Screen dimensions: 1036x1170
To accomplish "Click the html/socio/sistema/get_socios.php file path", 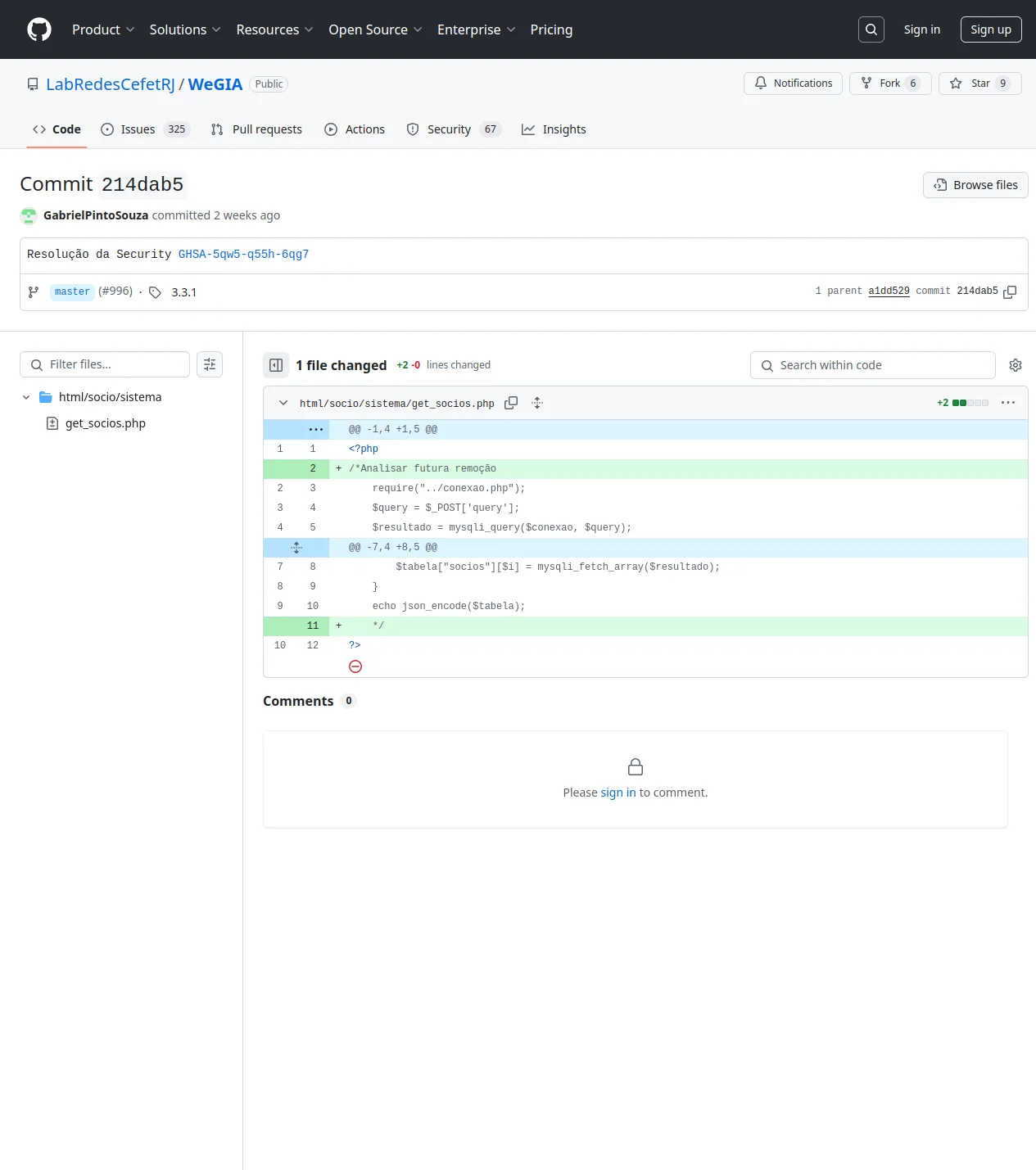I will click(397, 404).
